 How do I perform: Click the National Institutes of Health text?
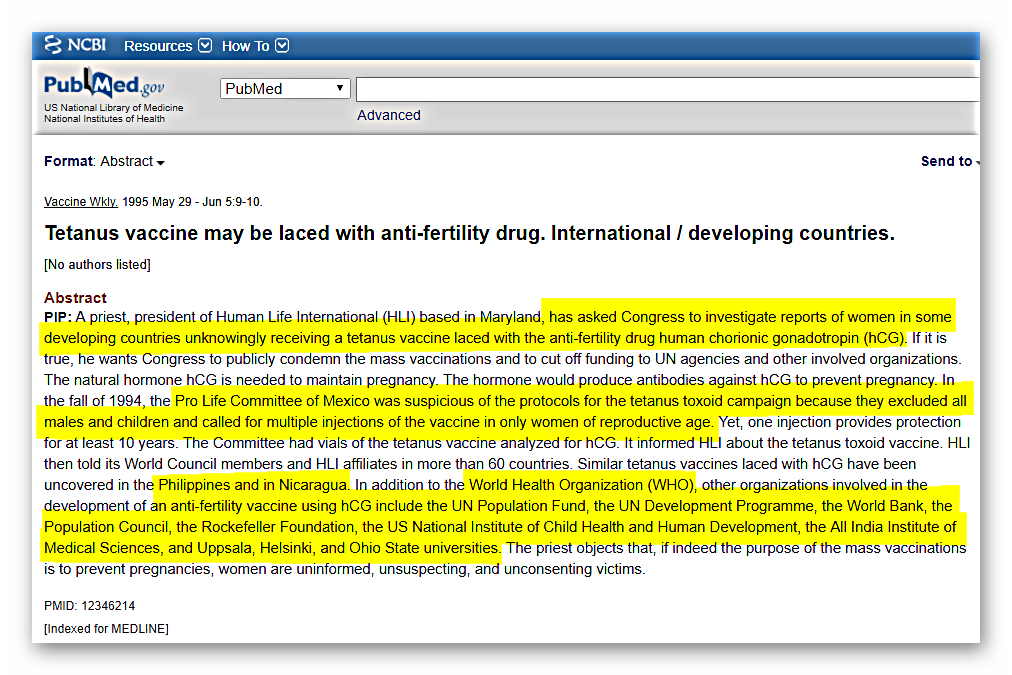pos(105,118)
